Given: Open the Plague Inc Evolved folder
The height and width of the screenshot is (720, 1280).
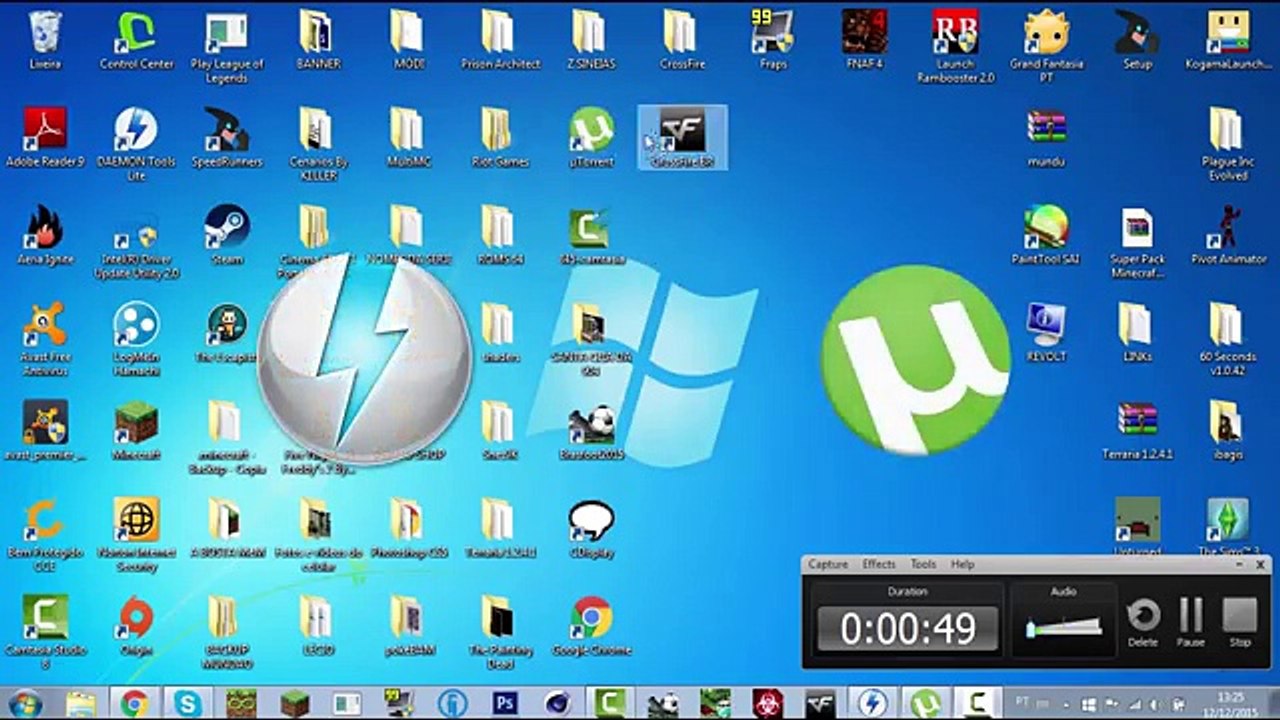Looking at the screenshot, I should [x=1228, y=144].
